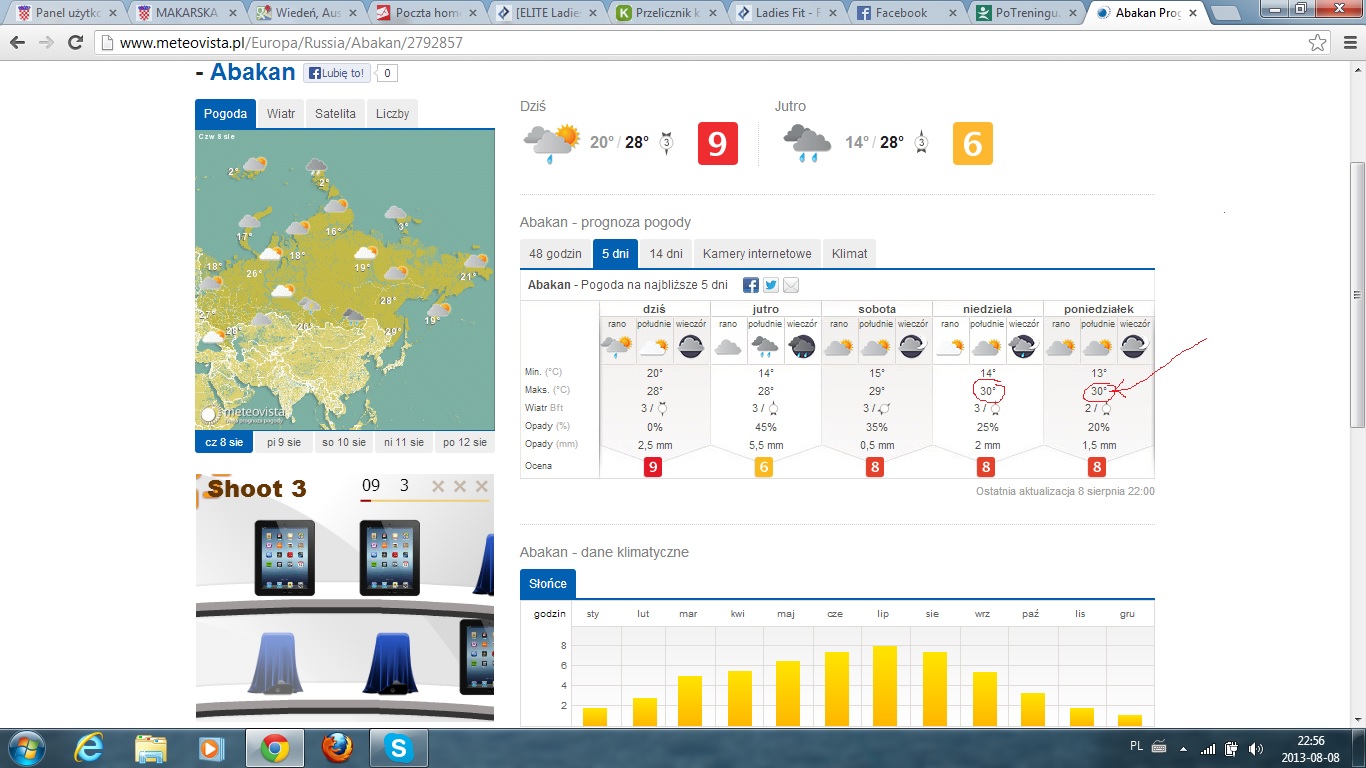Click the Twitter share icon
1366x768 pixels.
click(x=771, y=285)
